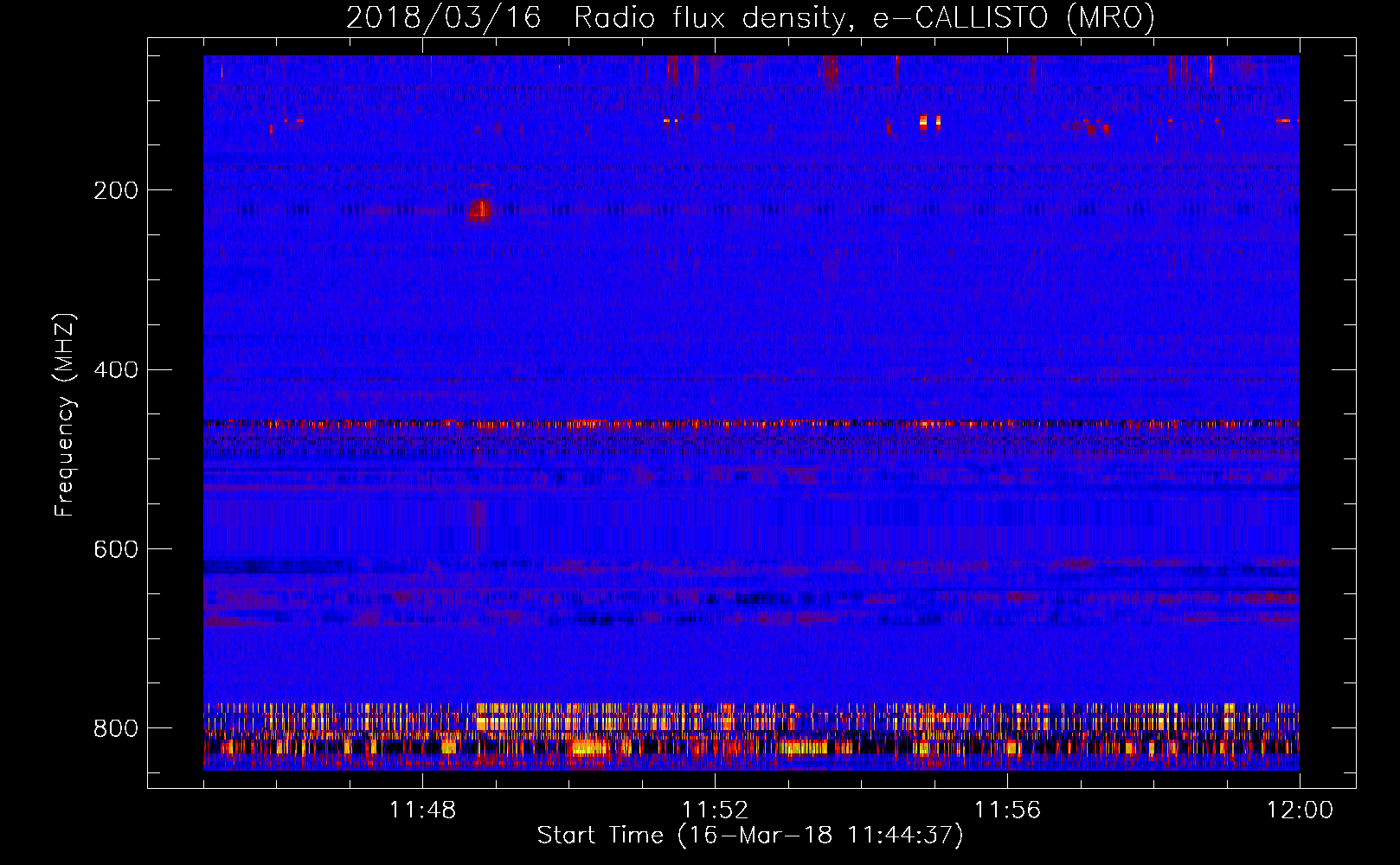This screenshot has height=865, width=1400.
Task: Click the white-red burst near 11:55 at 130 MHz
Action: point(929,122)
